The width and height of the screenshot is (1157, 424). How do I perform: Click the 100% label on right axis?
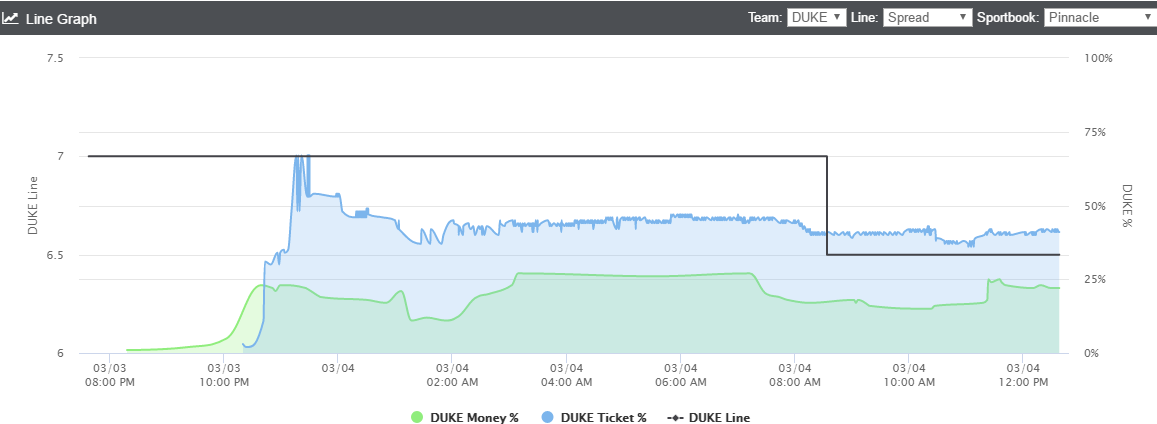coord(1098,58)
